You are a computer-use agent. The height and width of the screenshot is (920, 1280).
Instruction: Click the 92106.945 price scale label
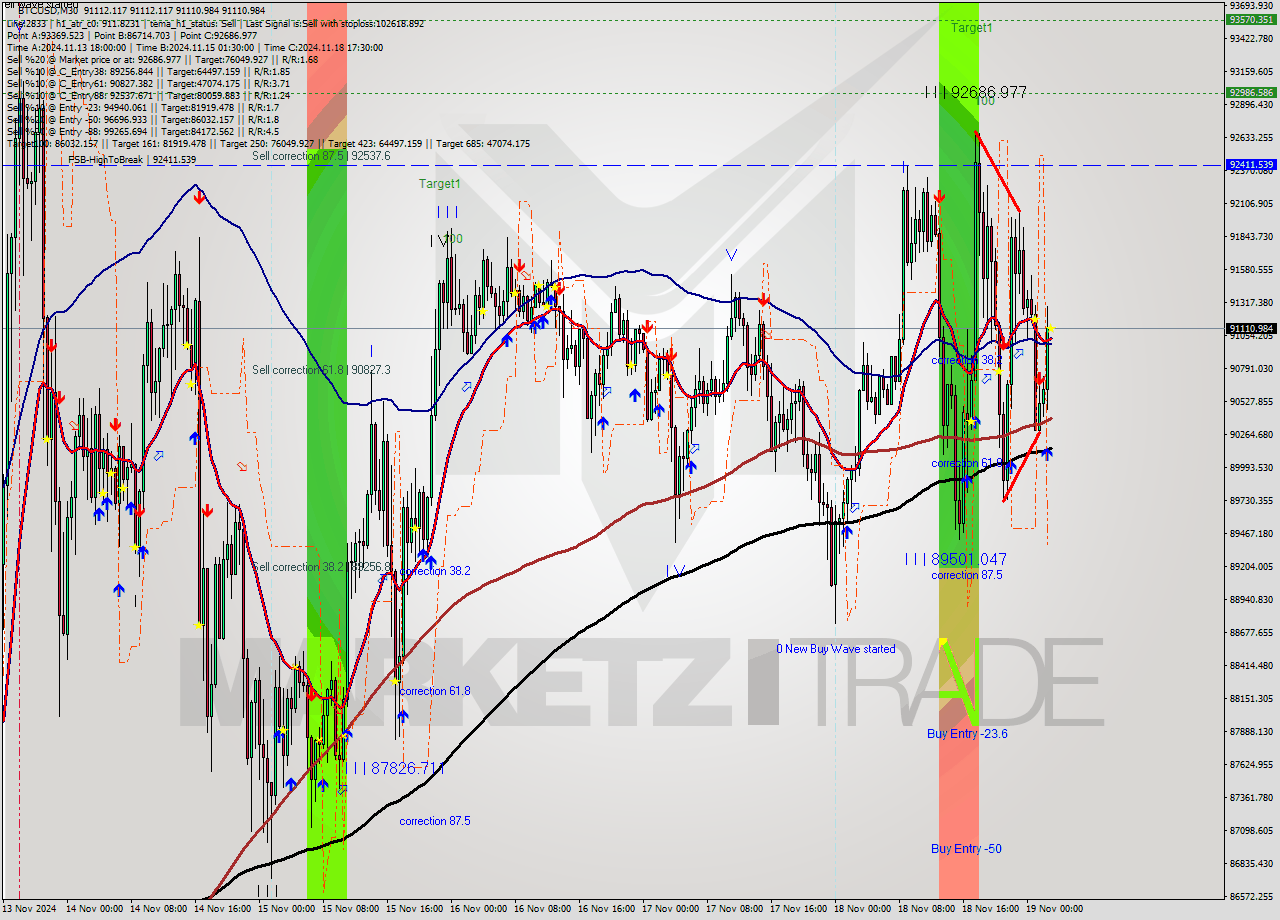point(1251,203)
